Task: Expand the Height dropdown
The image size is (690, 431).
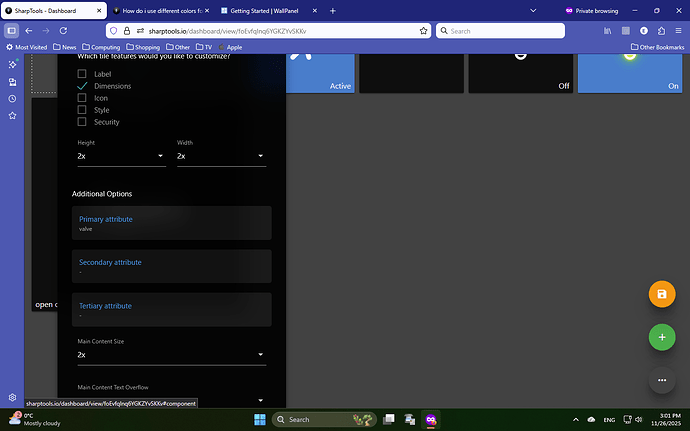Action: click(121, 157)
